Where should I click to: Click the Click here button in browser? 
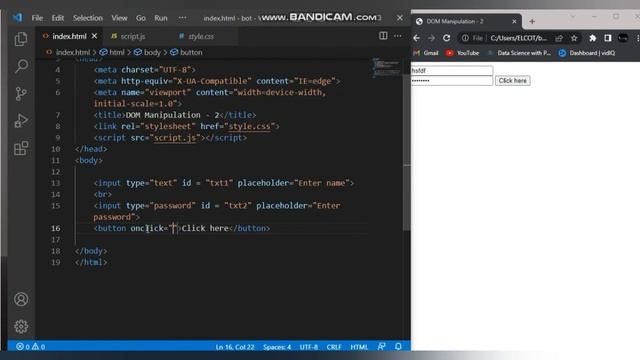click(x=513, y=81)
